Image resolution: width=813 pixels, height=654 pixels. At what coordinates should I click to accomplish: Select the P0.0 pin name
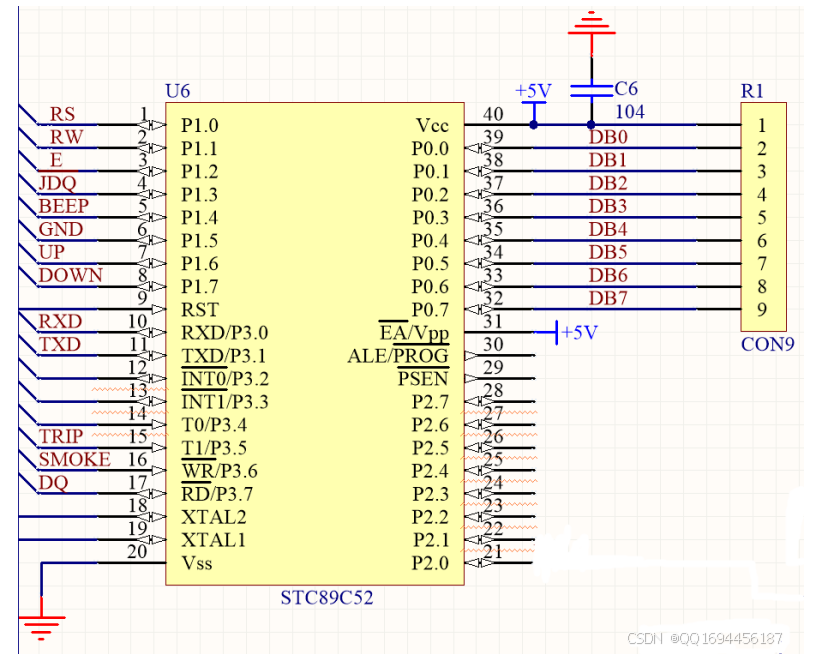[430, 148]
